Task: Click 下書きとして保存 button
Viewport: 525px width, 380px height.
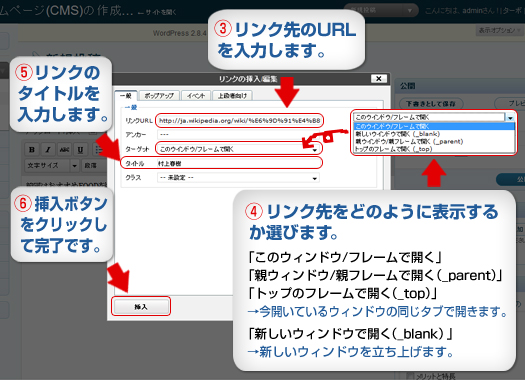Action: click(x=431, y=103)
